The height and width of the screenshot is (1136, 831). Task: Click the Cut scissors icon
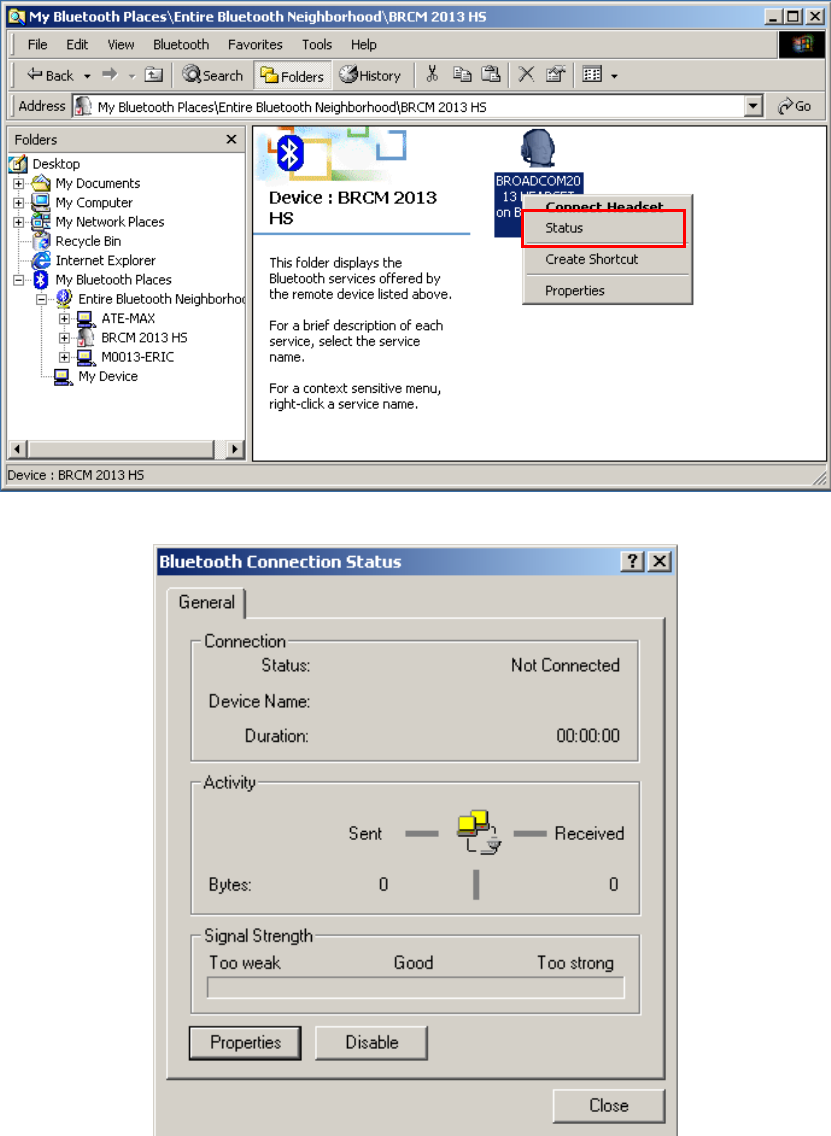pos(433,74)
